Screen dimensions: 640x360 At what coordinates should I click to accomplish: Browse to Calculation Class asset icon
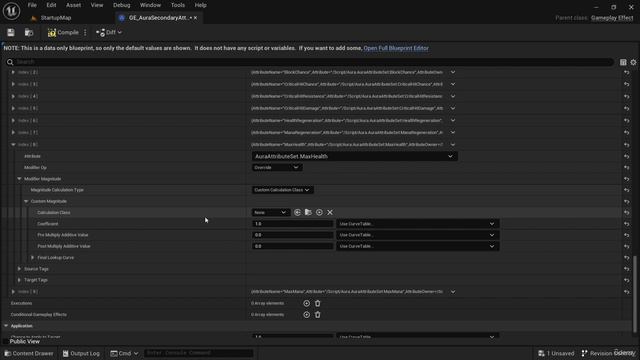click(x=308, y=212)
